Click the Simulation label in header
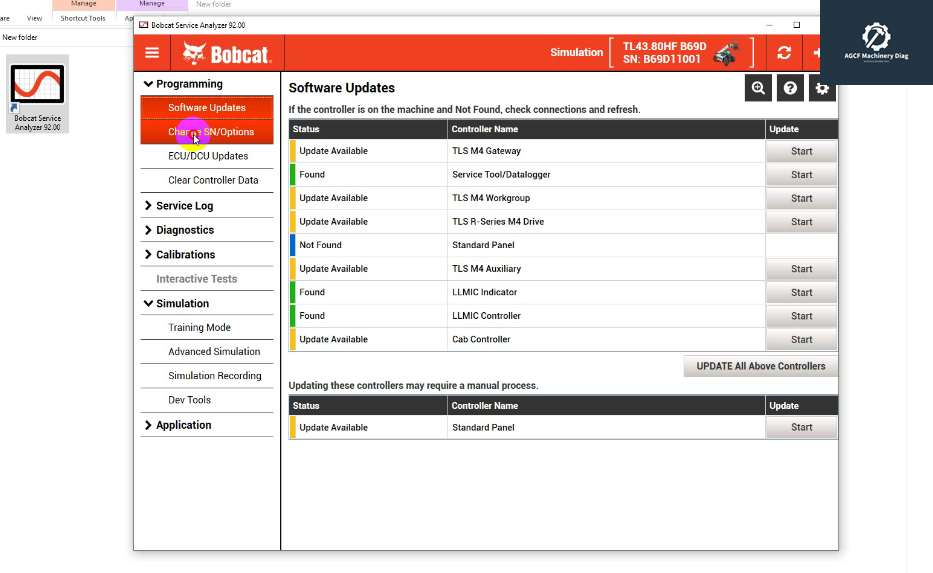Viewport: 933px width, 573px height. pos(576,52)
